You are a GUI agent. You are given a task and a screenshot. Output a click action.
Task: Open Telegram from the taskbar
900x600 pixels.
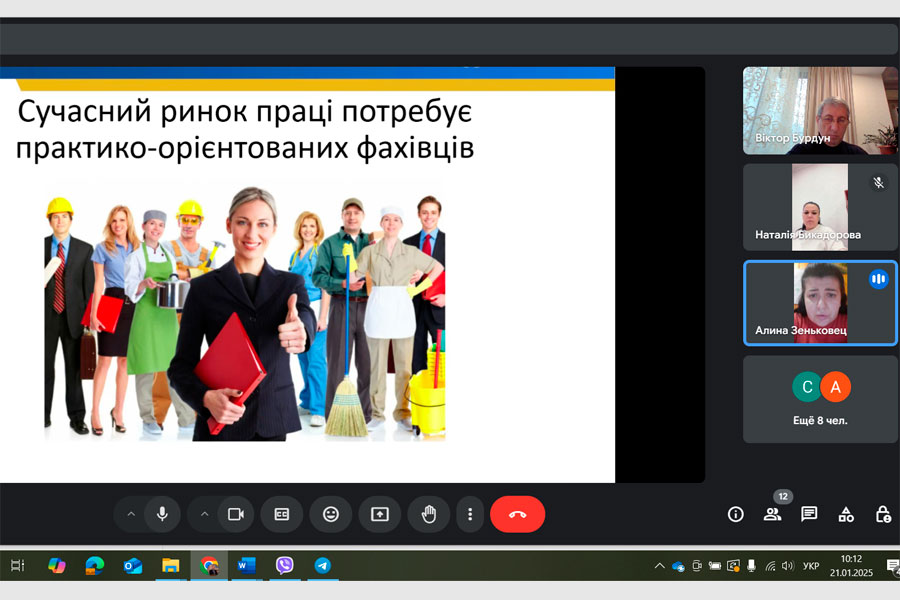click(x=323, y=566)
